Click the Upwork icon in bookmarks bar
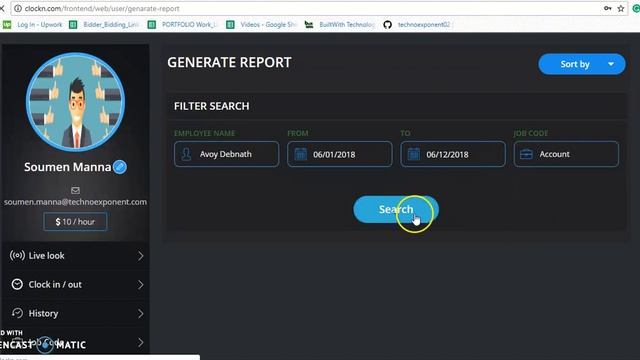Viewport: 640px width, 360px height. tap(7, 24)
